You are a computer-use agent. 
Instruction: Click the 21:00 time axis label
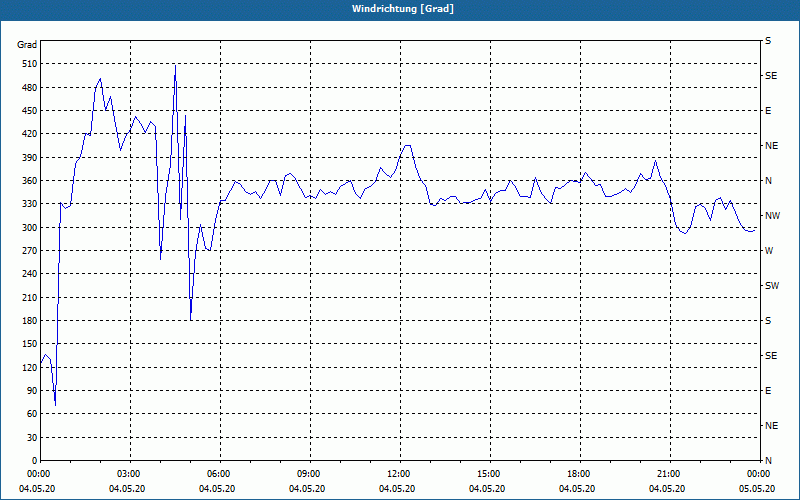click(x=669, y=474)
